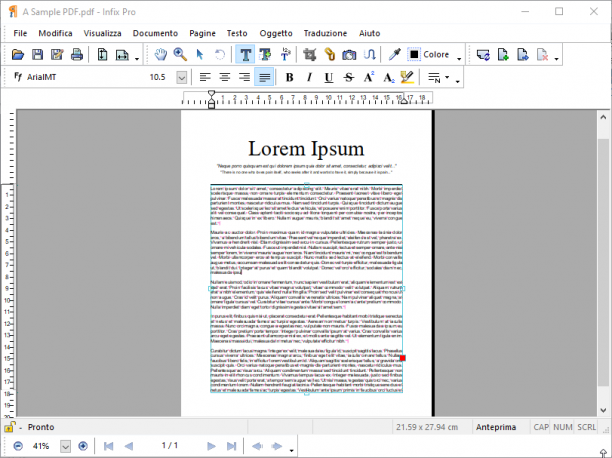612x458 pixels.
Task: Toggle center text alignment
Action: (224, 77)
